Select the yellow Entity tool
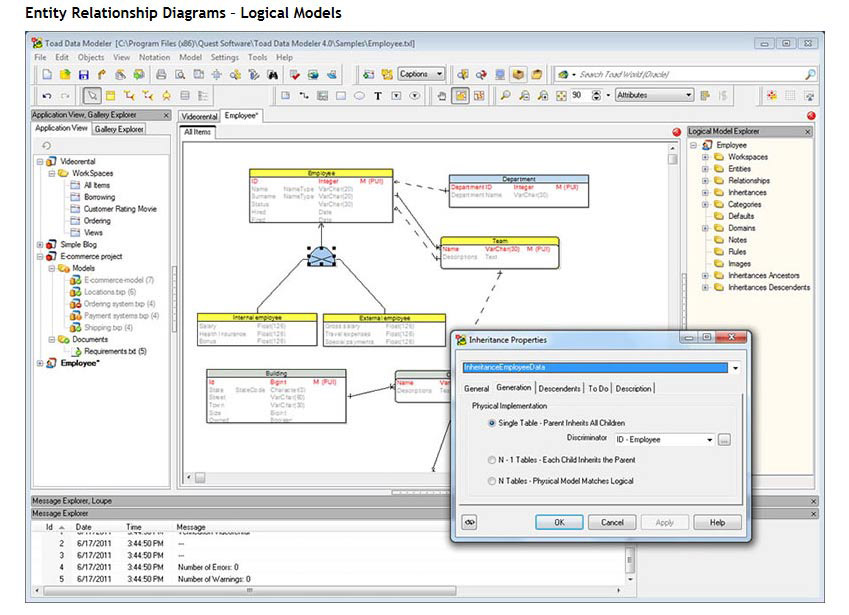Screen dimensions: 849x615 (x=110, y=96)
